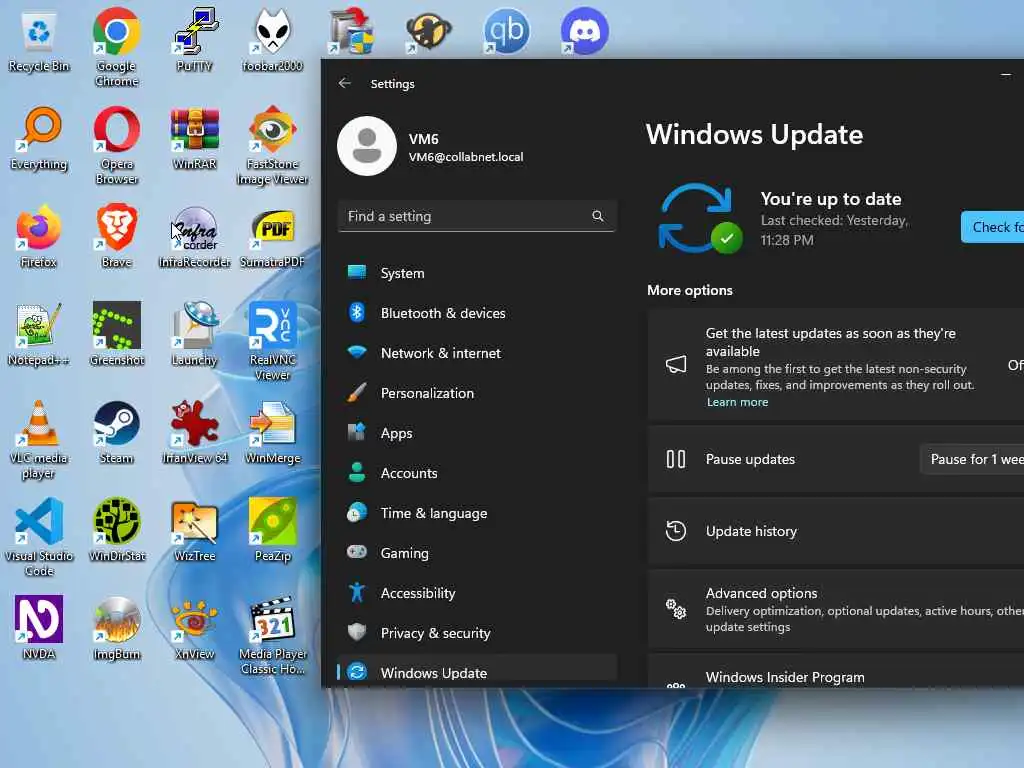
Task: Open Network & internet settings
Action: pyautogui.click(x=477, y=353)
